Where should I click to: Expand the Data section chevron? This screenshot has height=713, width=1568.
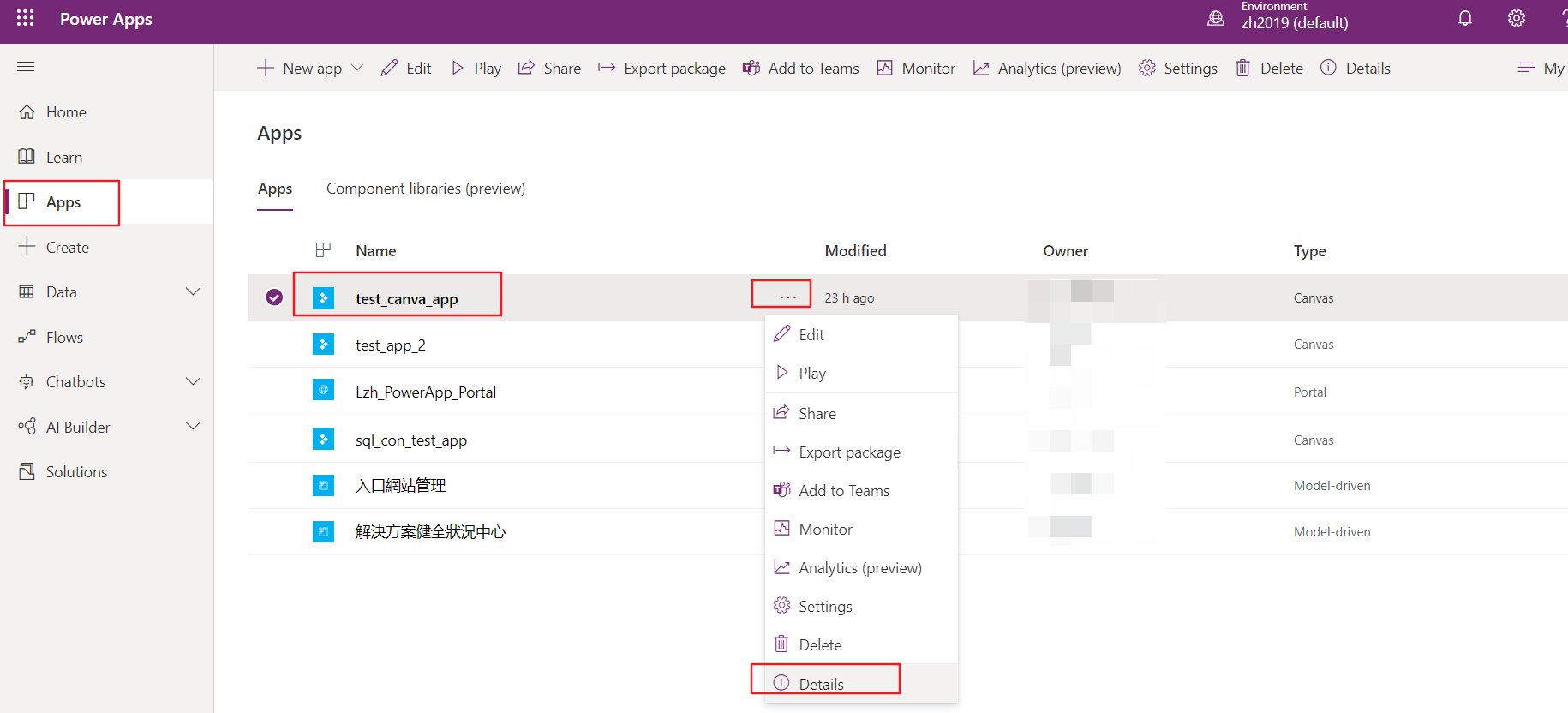tap(194, 292)
